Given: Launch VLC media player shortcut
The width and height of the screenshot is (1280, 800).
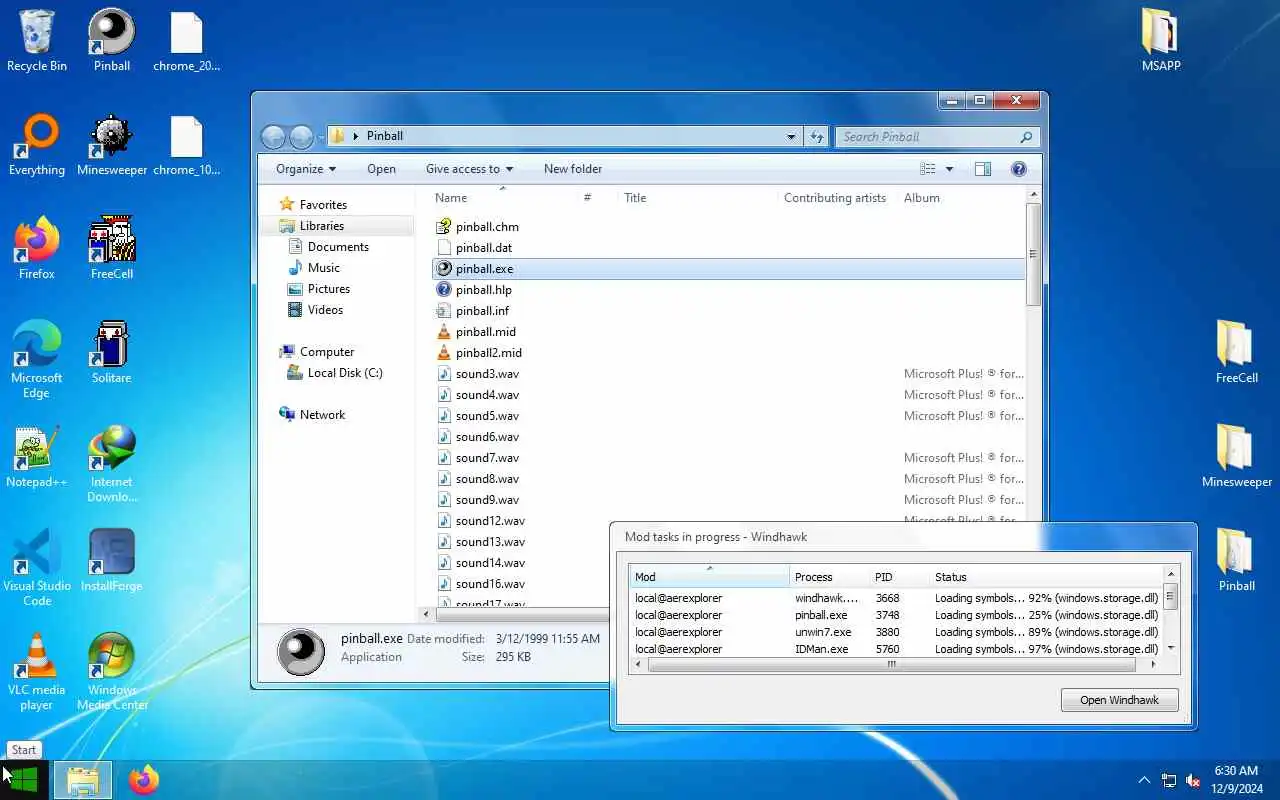Looking at the screenshot, I should pos(37,671).
